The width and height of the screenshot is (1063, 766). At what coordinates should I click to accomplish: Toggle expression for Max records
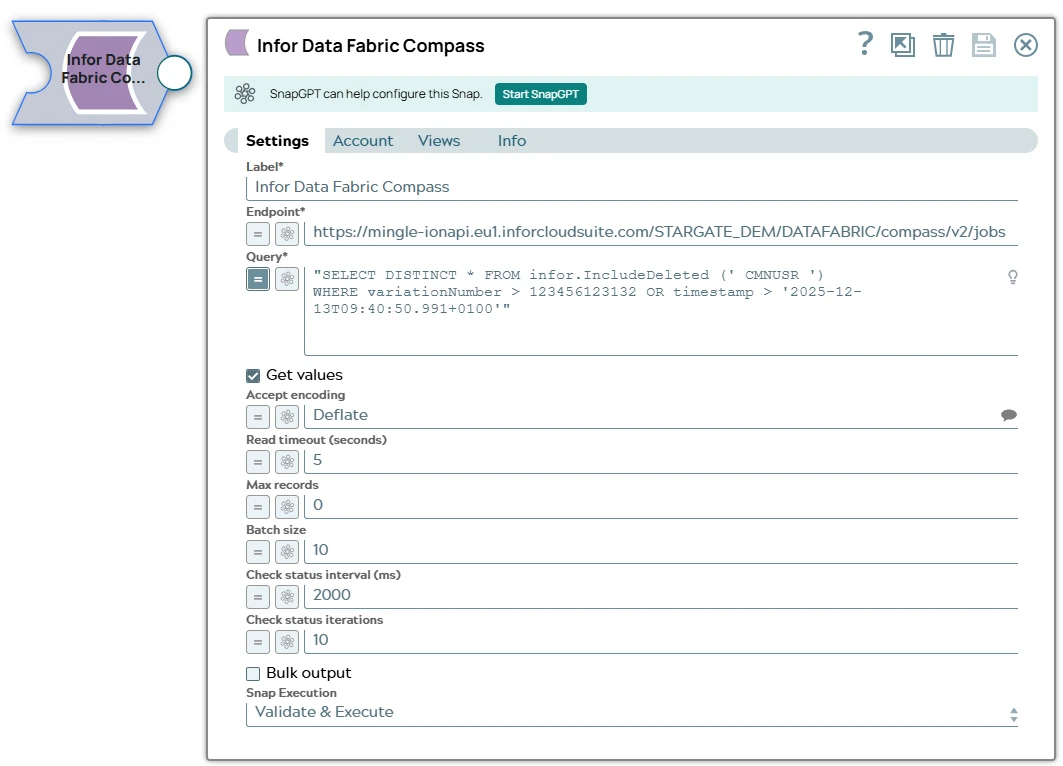(258, 506)
